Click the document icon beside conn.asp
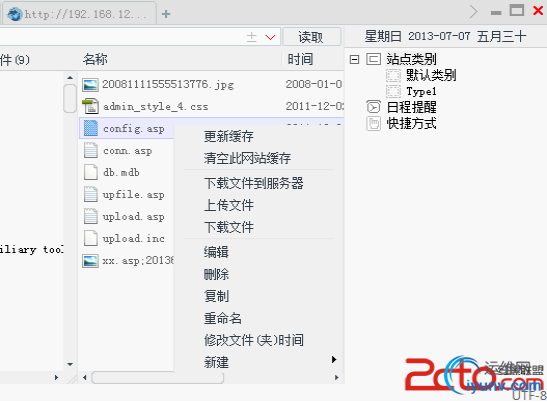Screen dimensions: 547x402 click(x=91, y=150)
